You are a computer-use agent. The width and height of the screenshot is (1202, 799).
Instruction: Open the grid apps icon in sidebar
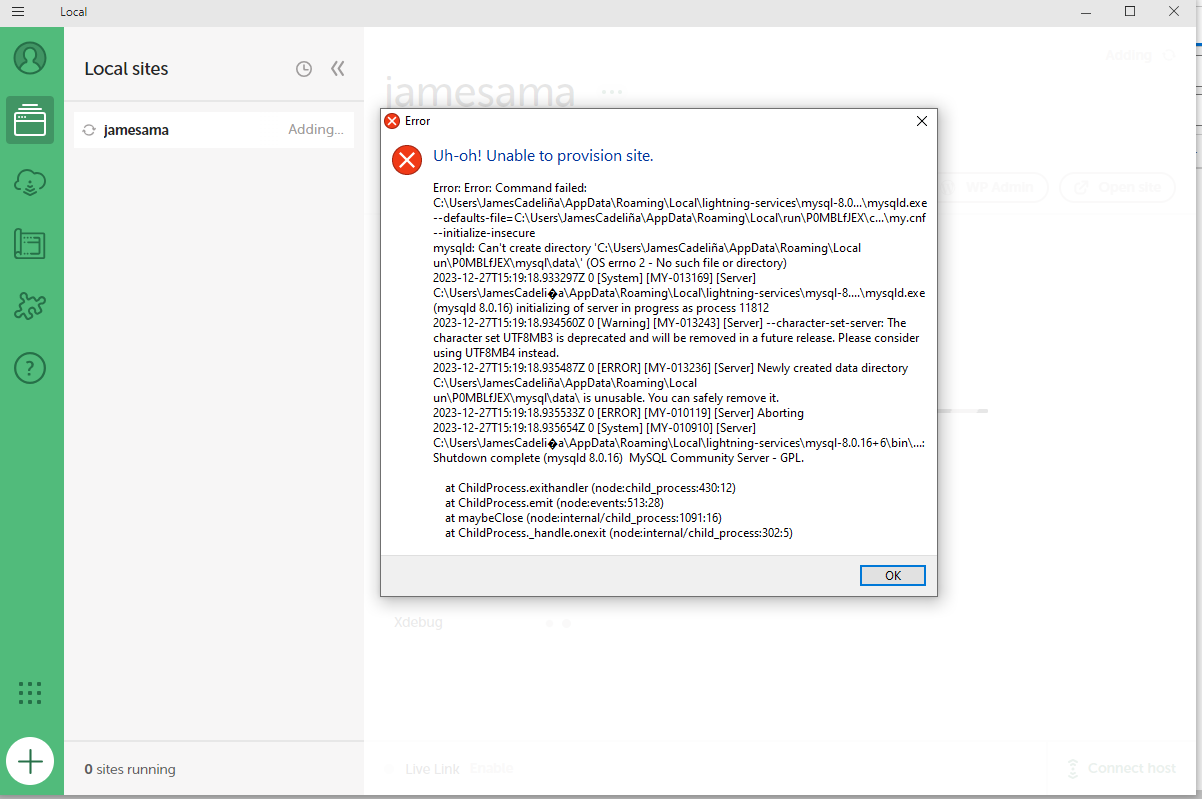[x=30, y=692]
